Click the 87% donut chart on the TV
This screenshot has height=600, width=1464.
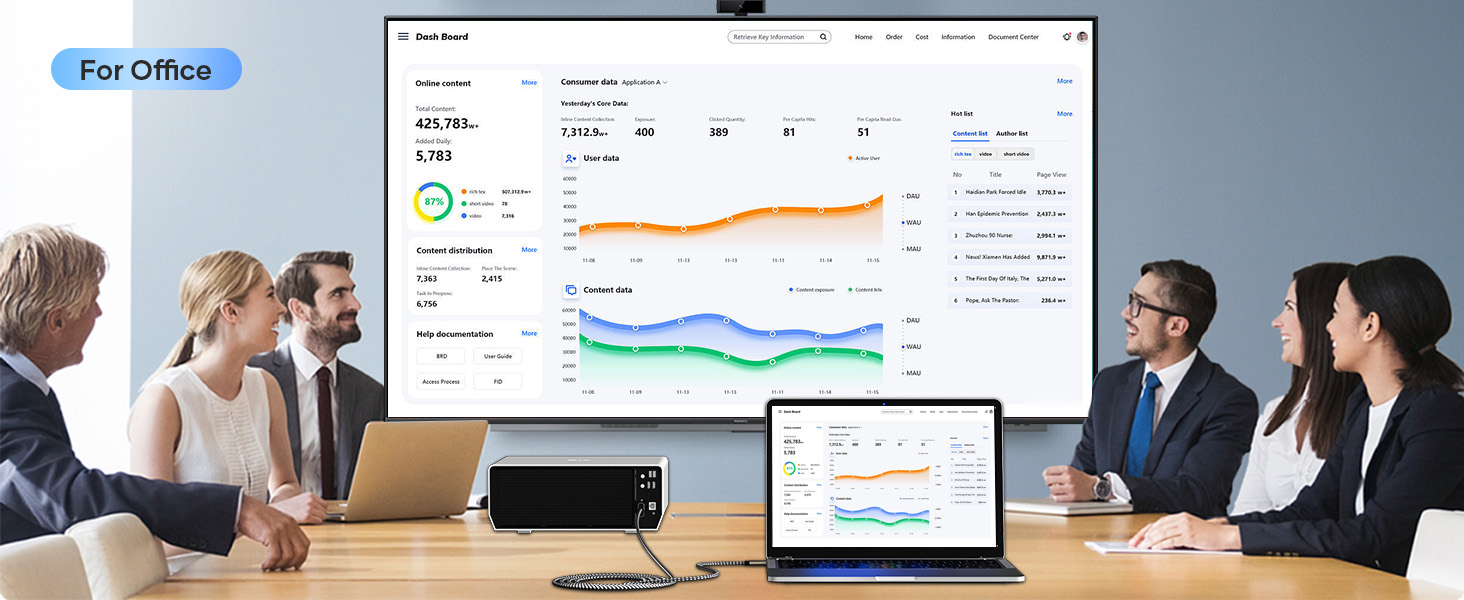[x=433, y=201]
